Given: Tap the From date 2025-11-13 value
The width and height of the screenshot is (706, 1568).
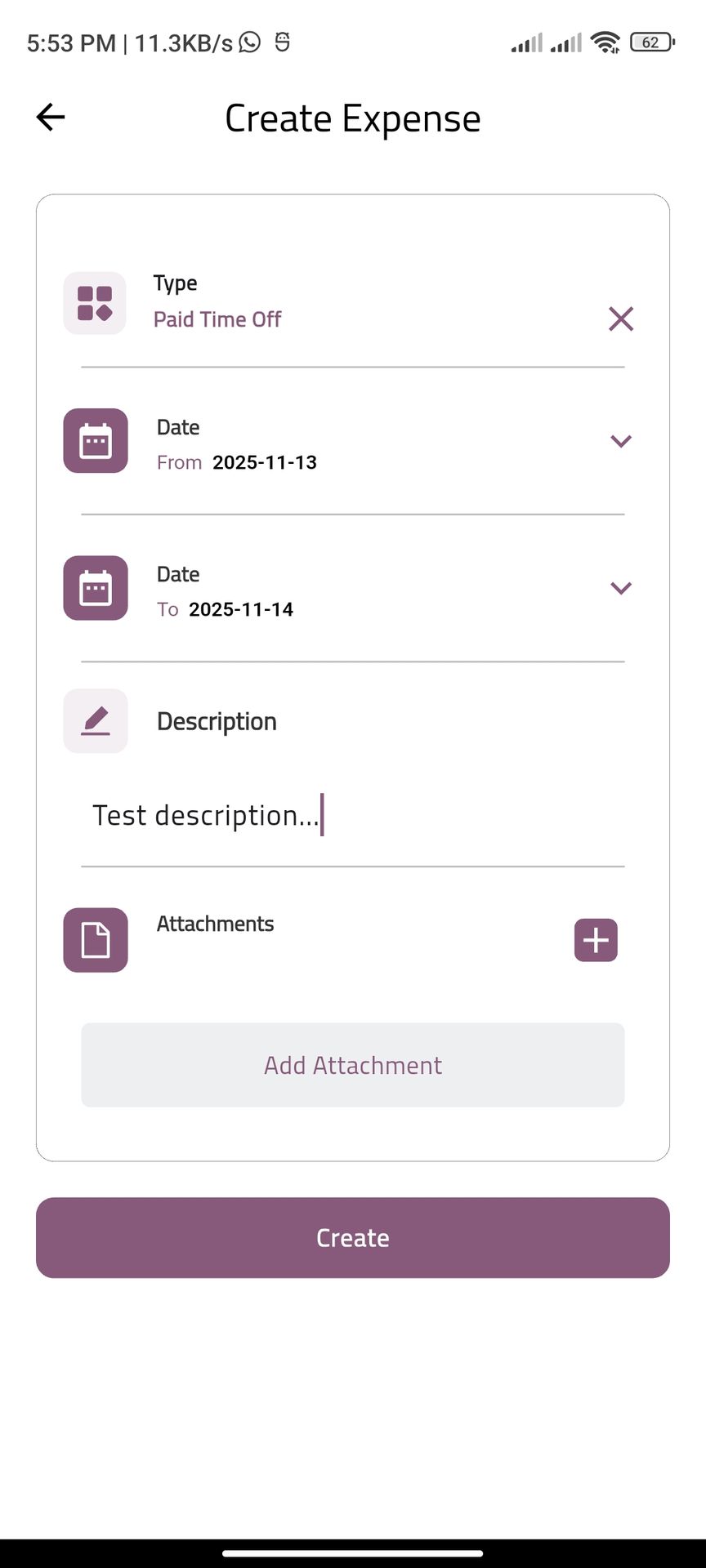Looking at the screenshot, I should [x=264, y=462].
